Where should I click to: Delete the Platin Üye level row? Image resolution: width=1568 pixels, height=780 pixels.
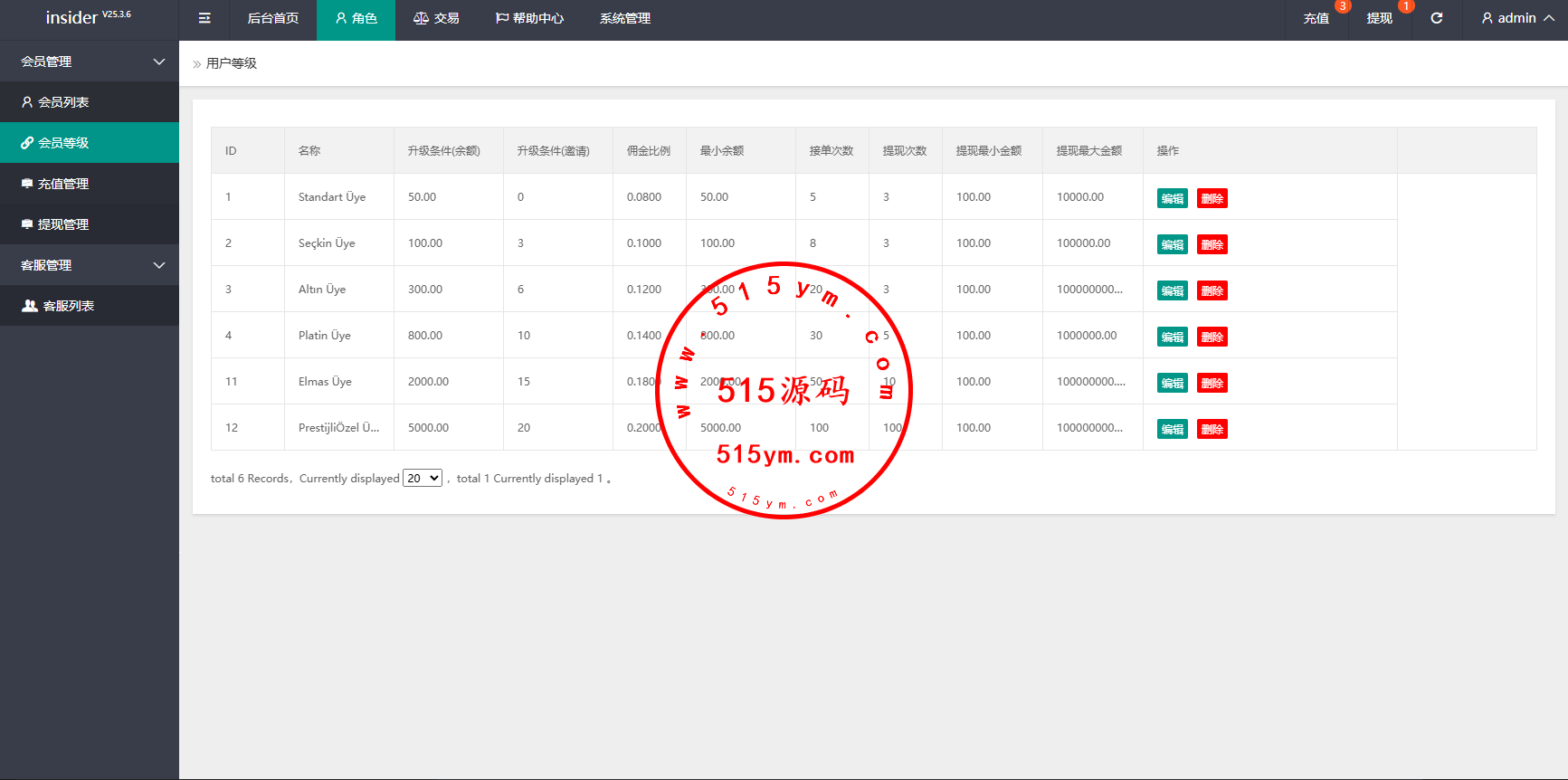pyautogui.click(x=1212, y=337)
